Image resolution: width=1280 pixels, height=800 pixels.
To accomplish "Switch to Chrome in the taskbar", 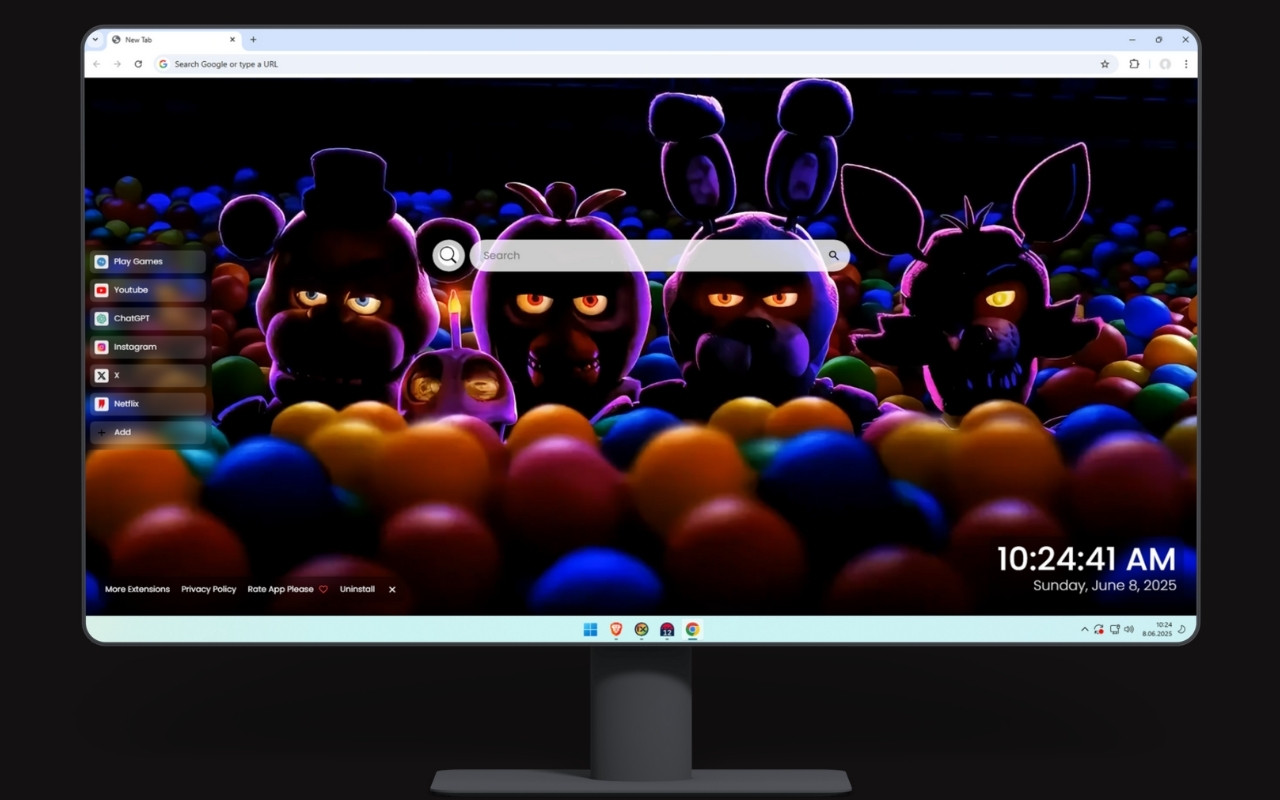I will tap(693, 629).
